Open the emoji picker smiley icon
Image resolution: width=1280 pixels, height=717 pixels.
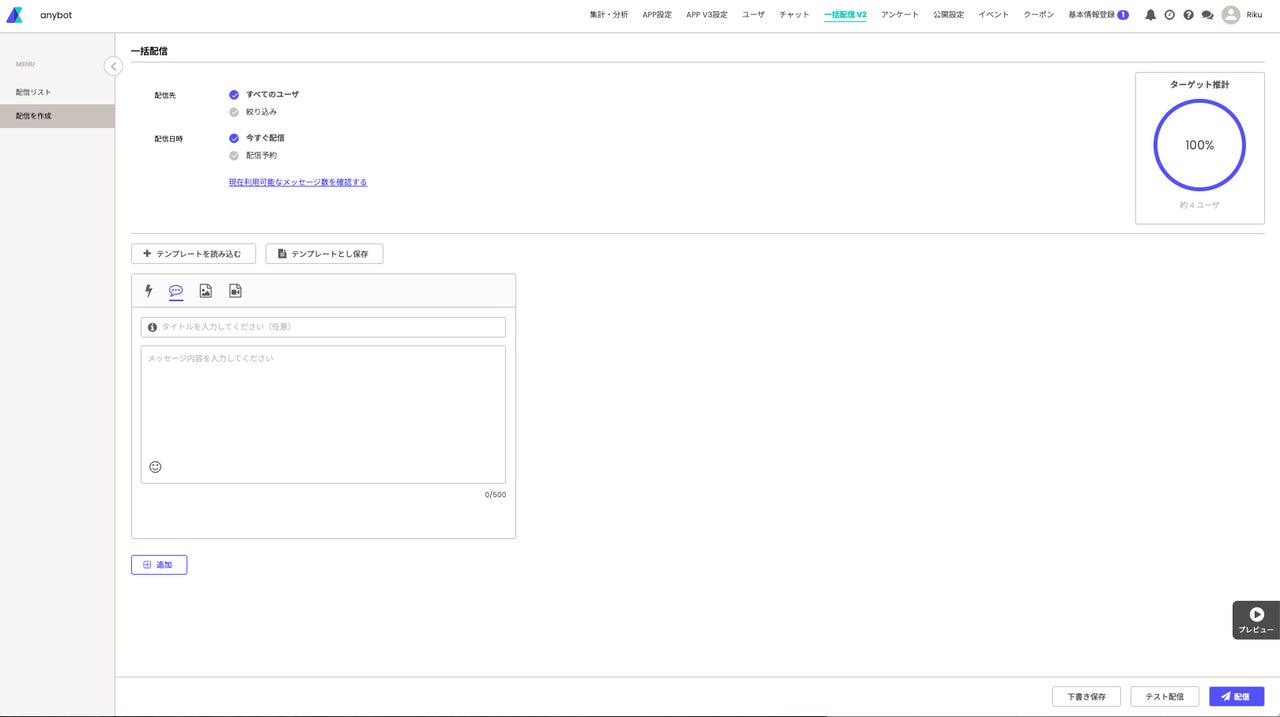click(155, 467)
